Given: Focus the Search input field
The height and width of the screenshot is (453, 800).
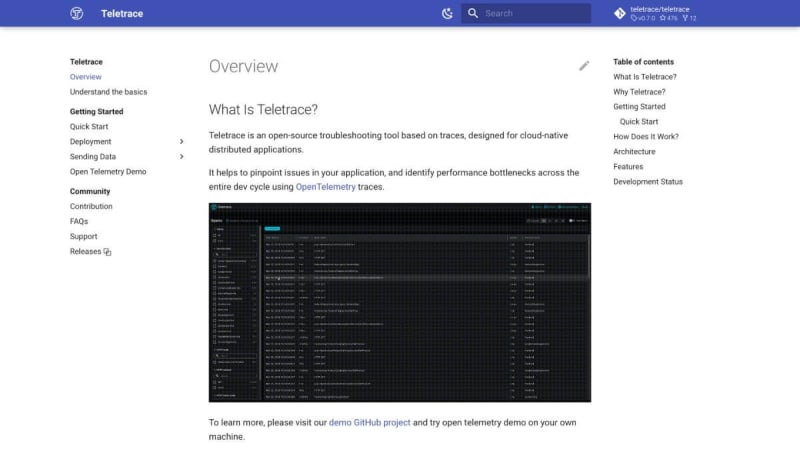Looking at the screenshot, I should coord(526,13).
